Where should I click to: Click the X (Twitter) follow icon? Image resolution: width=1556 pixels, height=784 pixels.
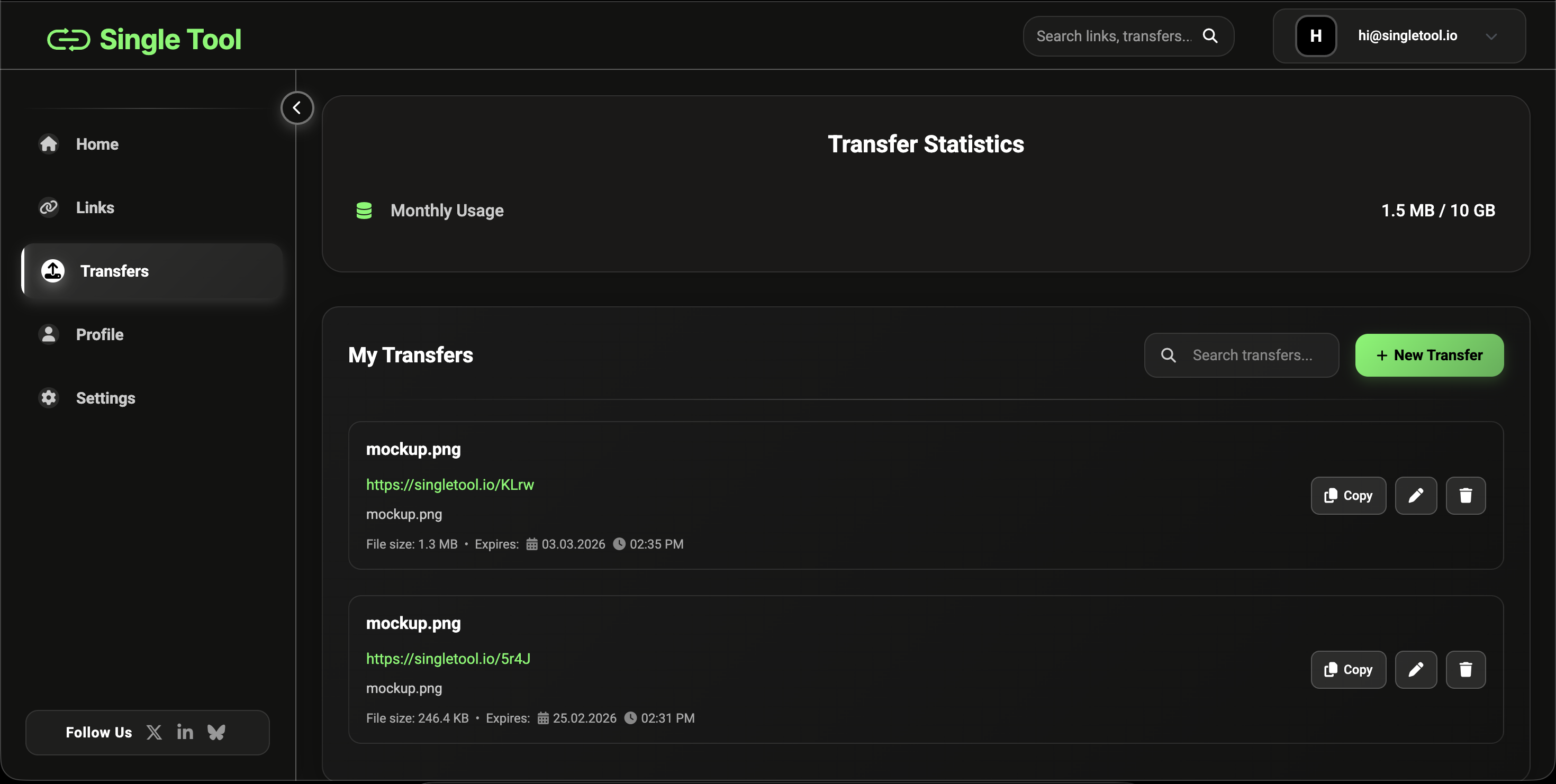coord(154,732)
